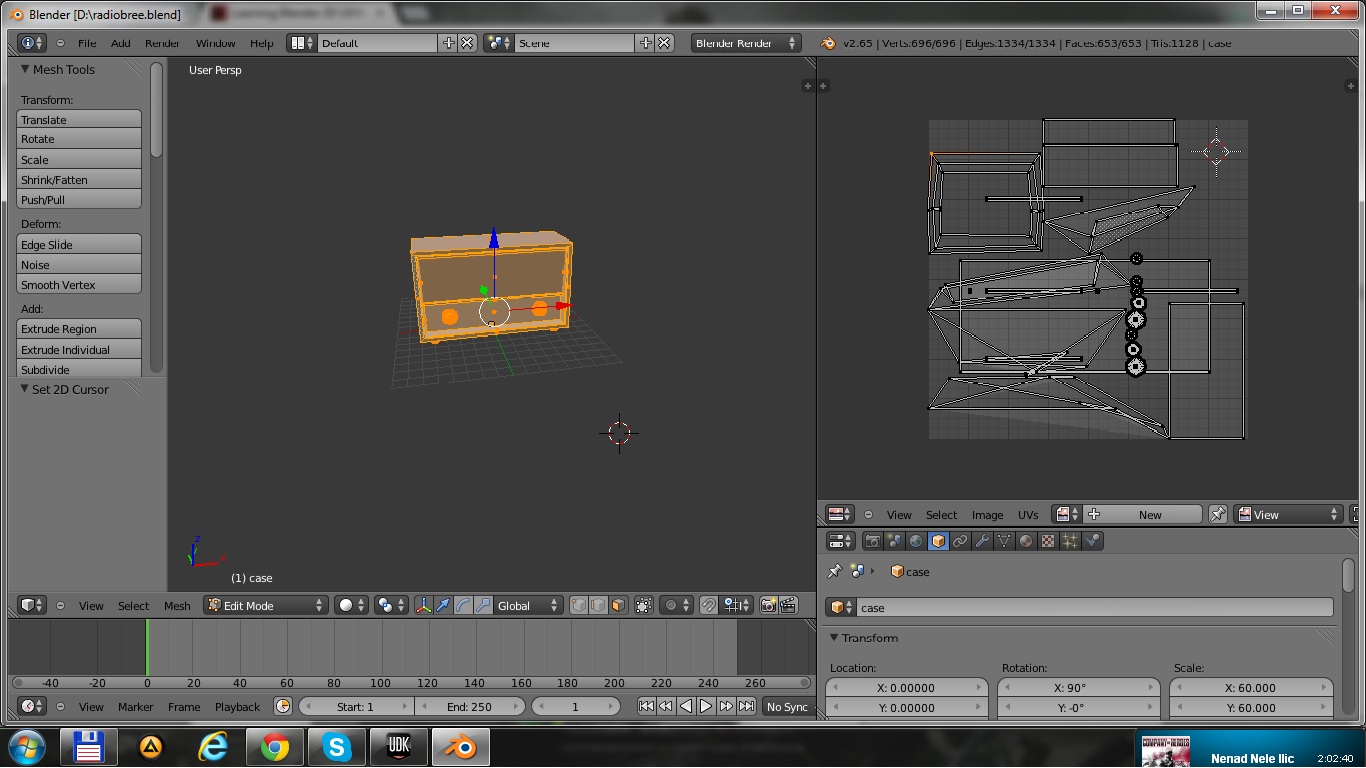The width and height of the screenshot is (1366, 768).
Task: Open proportional editing dropdown
Action: [x=677, y=605]
